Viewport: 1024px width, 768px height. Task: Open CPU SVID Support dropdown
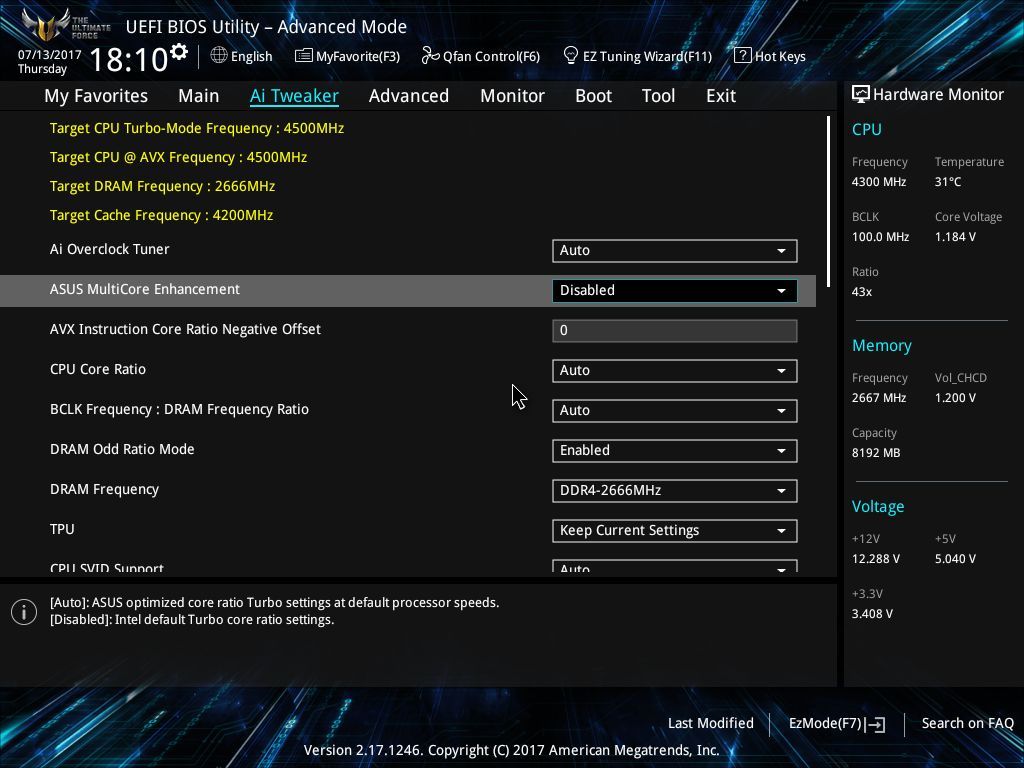coord(675,566)
